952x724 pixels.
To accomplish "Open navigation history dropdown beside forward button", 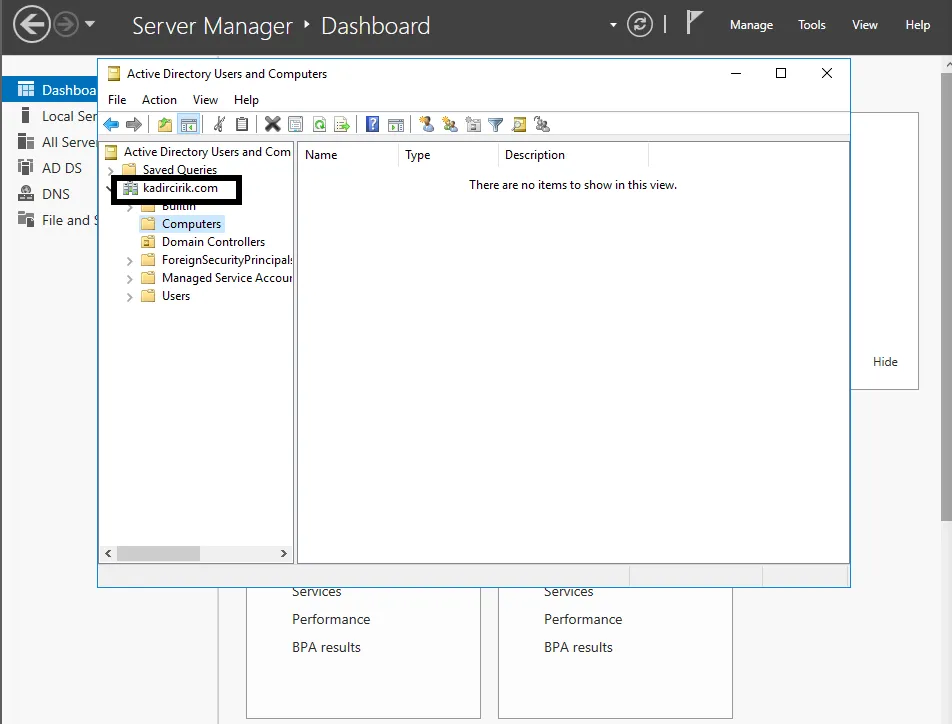I will pos(90,24).
